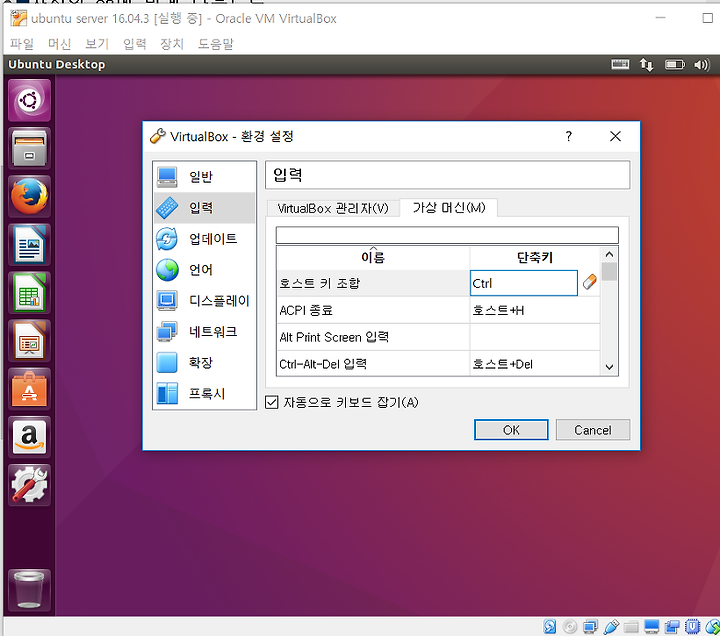The image size is (720, 636).
Task: Click the keyboard indicator in Ubuntu top panel
Action: tap(620, 64)
